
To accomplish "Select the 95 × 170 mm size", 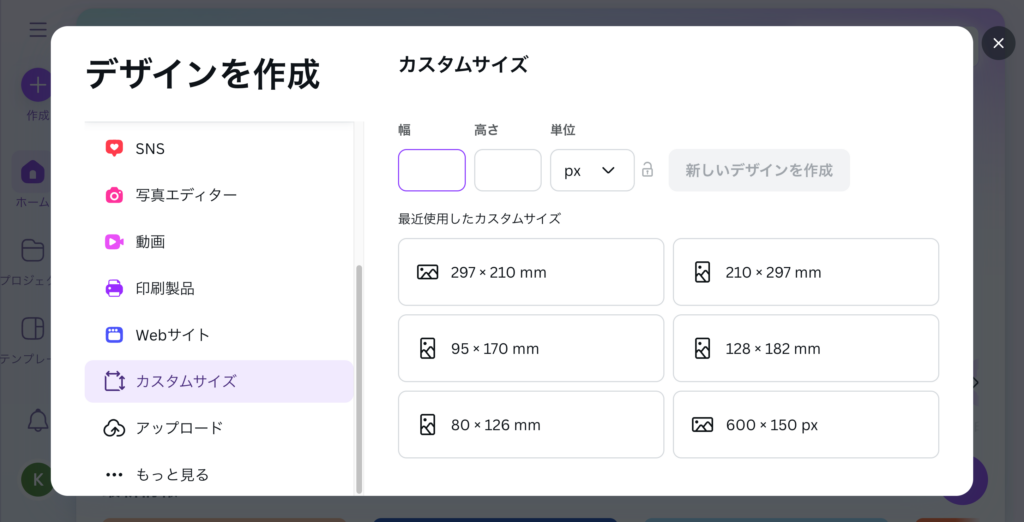I will click(x=531, y=348).
